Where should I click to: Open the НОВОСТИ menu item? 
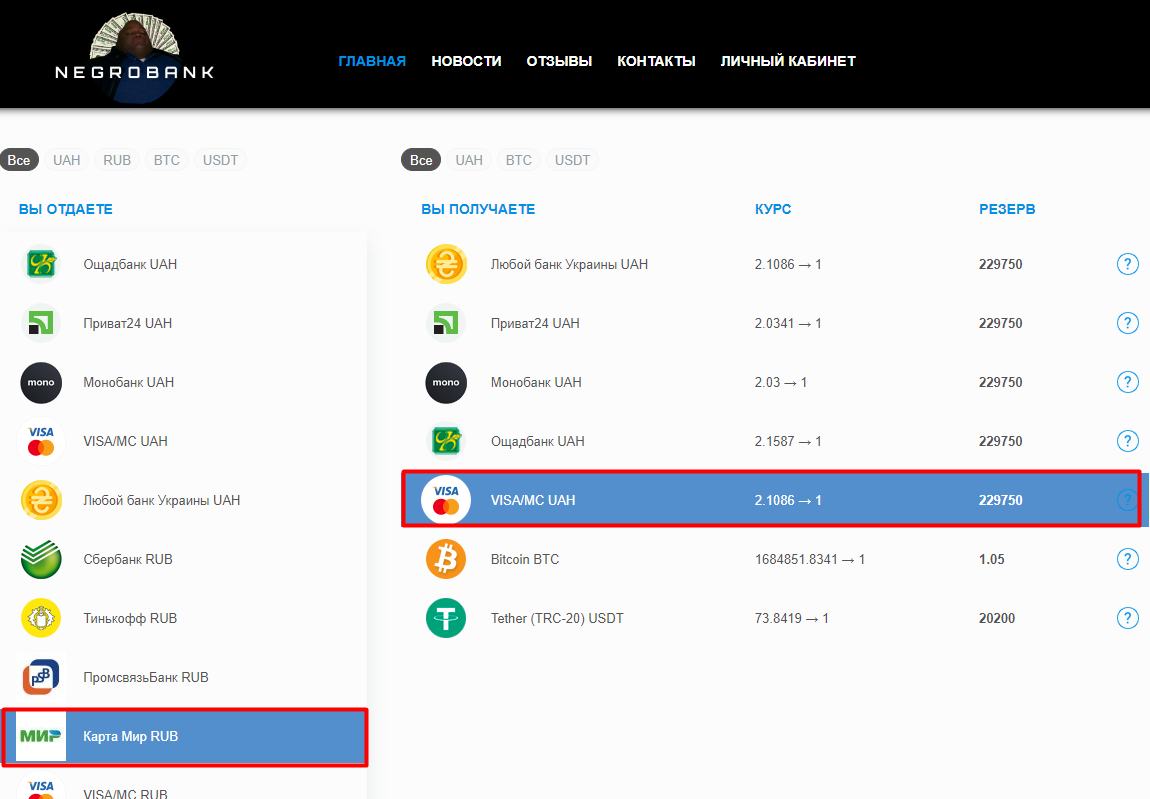pyautogui.click(x=466, y=61)
